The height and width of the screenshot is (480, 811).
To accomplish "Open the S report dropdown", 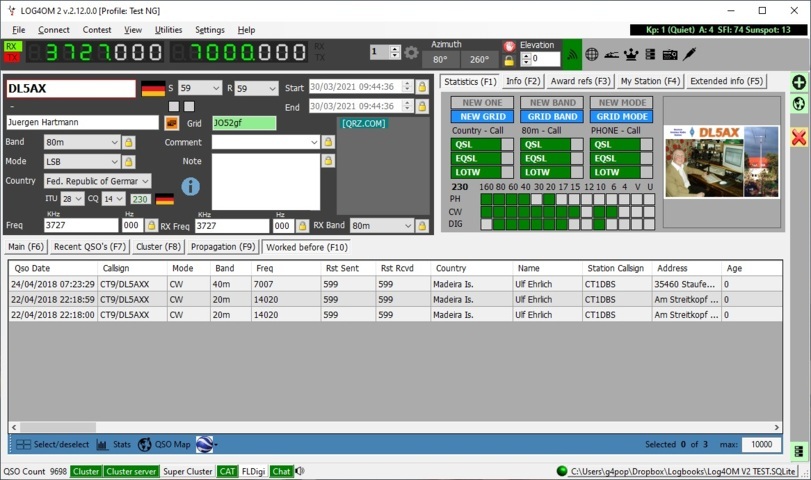I will pyautogui.click(x=200, y=88).
